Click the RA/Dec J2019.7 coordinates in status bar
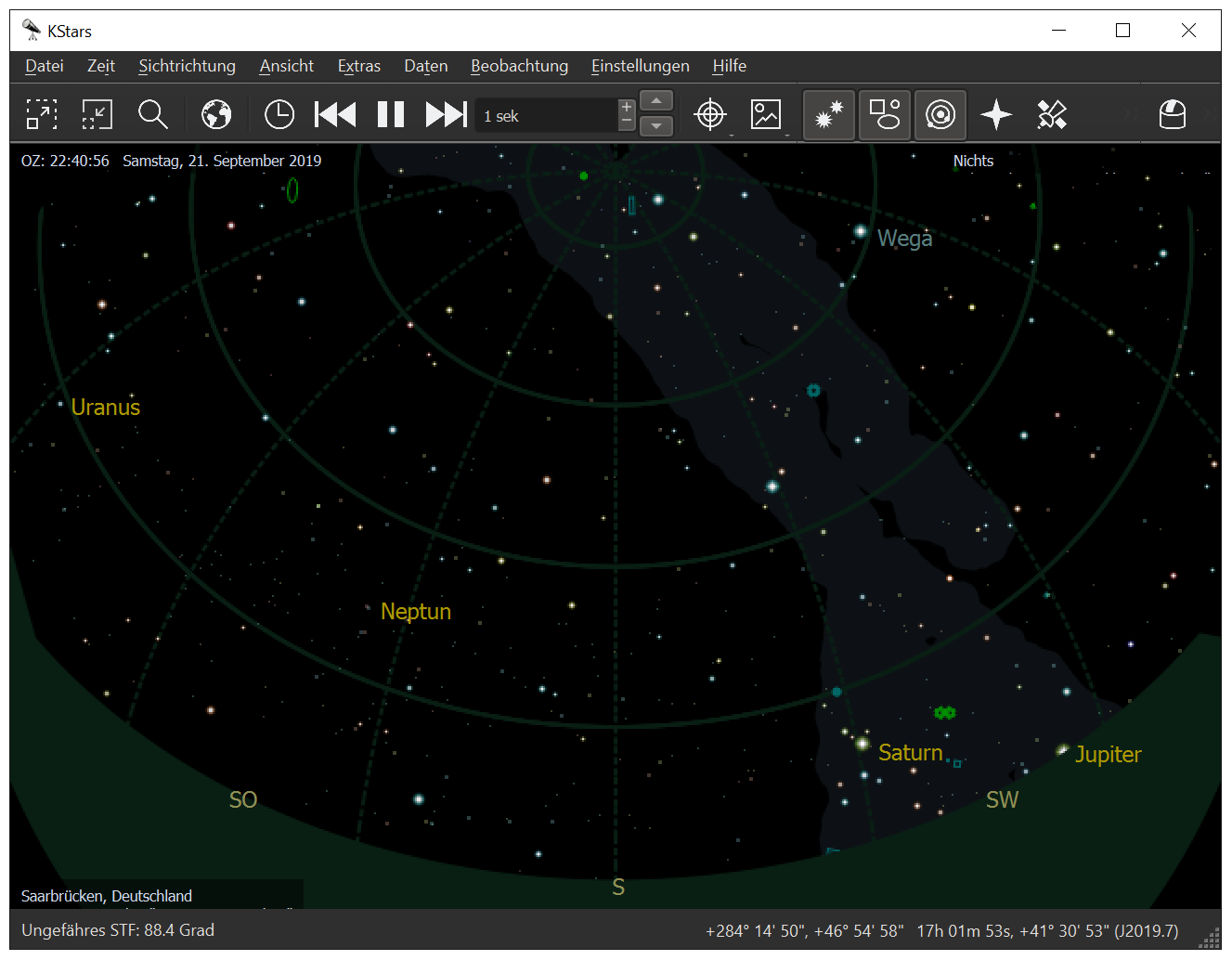The width and height of the screenshot is (1232, 960). [x=1047, y=931]
